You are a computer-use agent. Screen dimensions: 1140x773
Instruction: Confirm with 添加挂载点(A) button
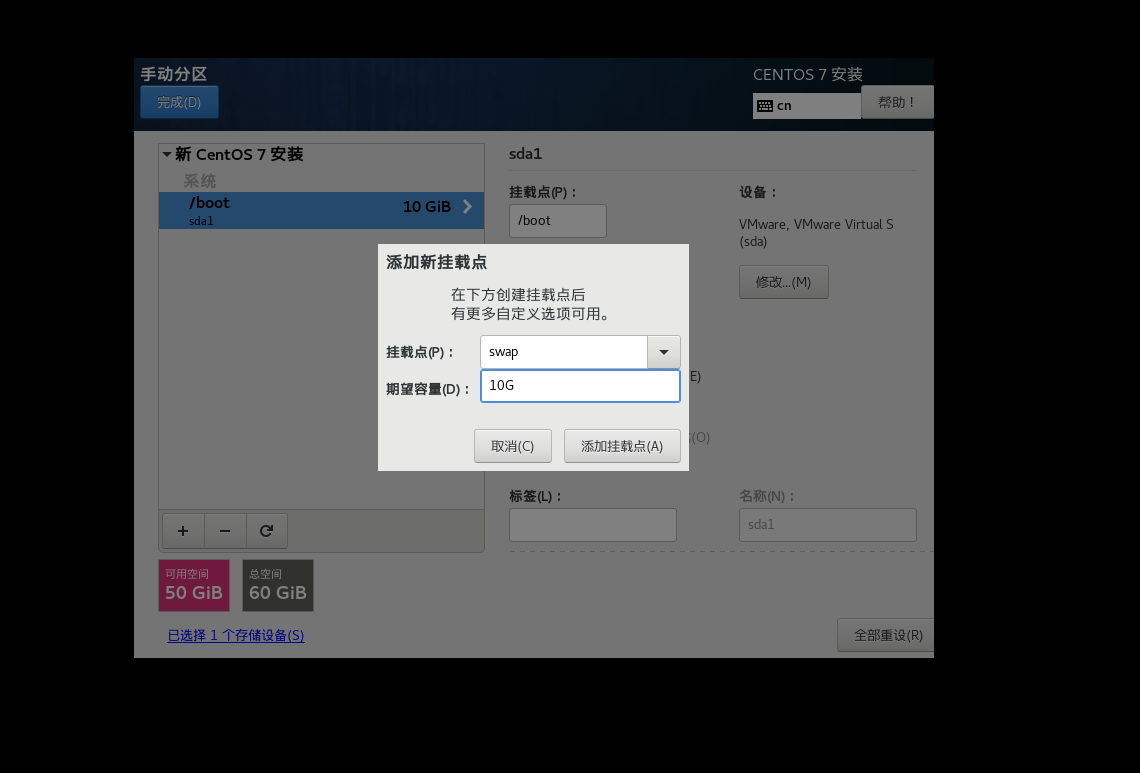[x=622, y=445]
